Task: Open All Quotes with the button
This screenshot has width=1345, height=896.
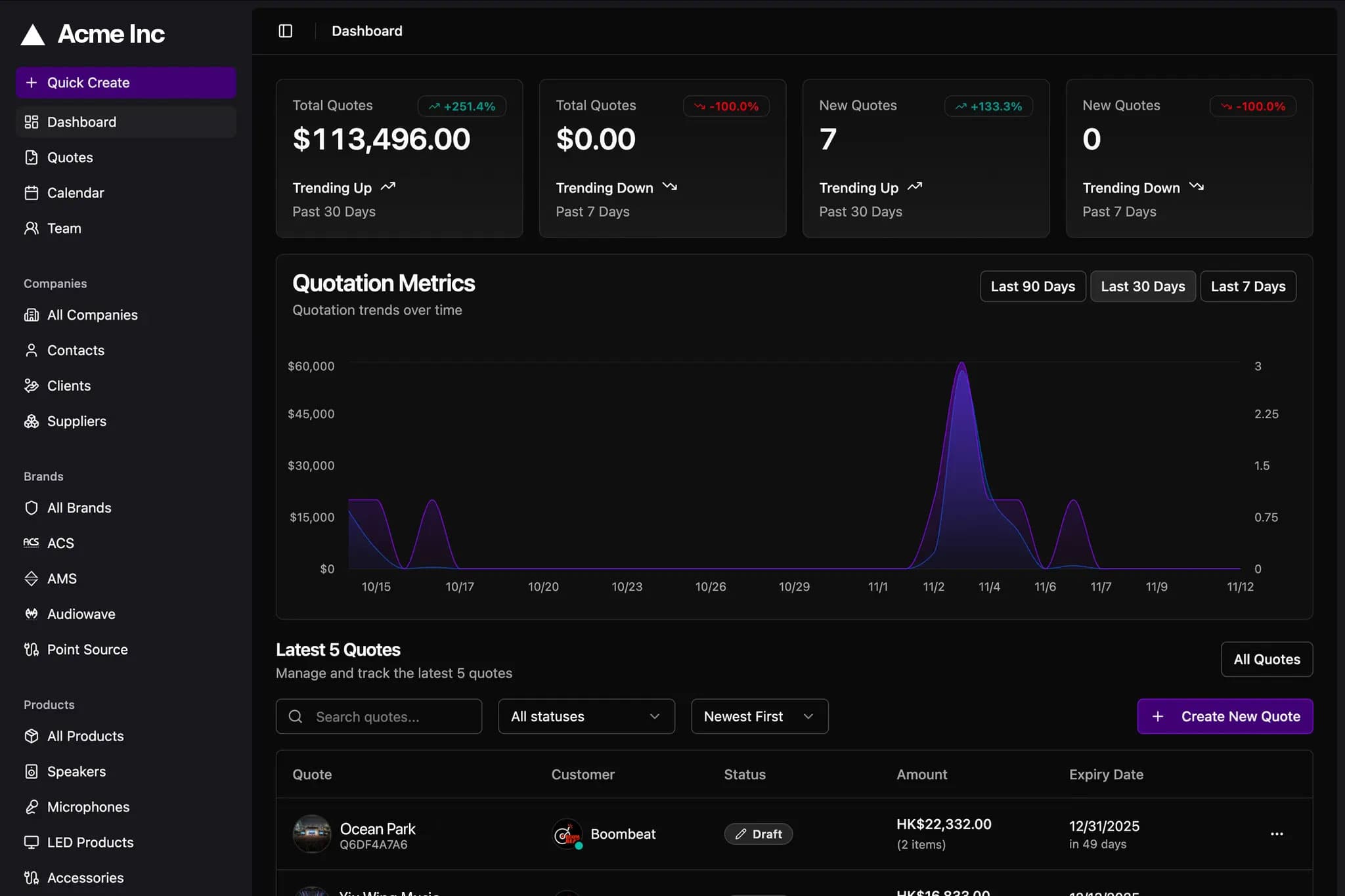Action: click(x=1266, y=659)
